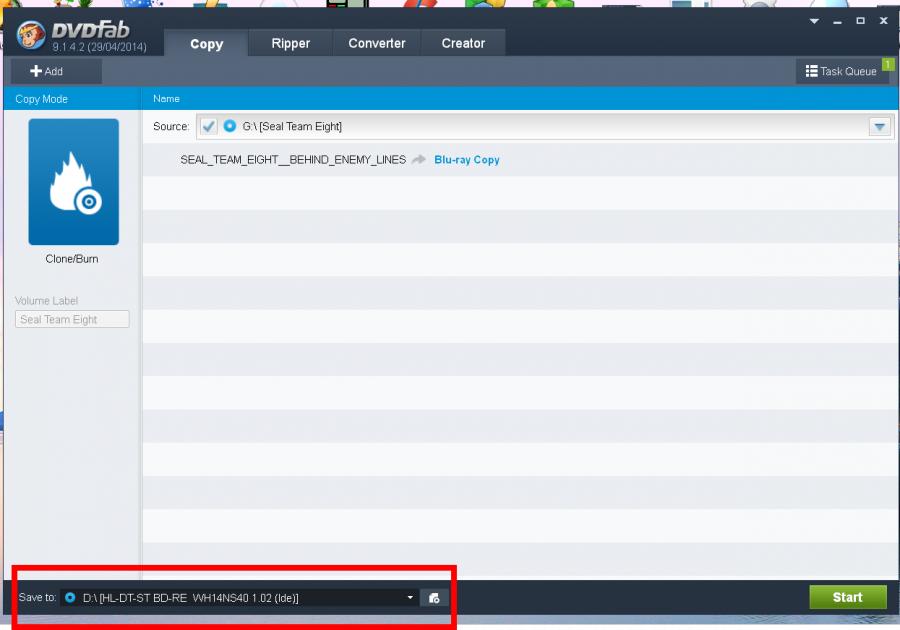Click the arrow icon before Blu-ray Copy
Screen dimensions: 900x630
click(x=419, y=160)
